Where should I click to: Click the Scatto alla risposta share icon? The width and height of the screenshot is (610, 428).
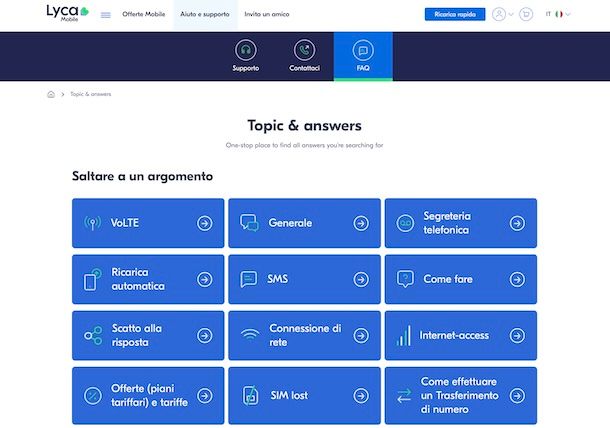tap(93, 335)
